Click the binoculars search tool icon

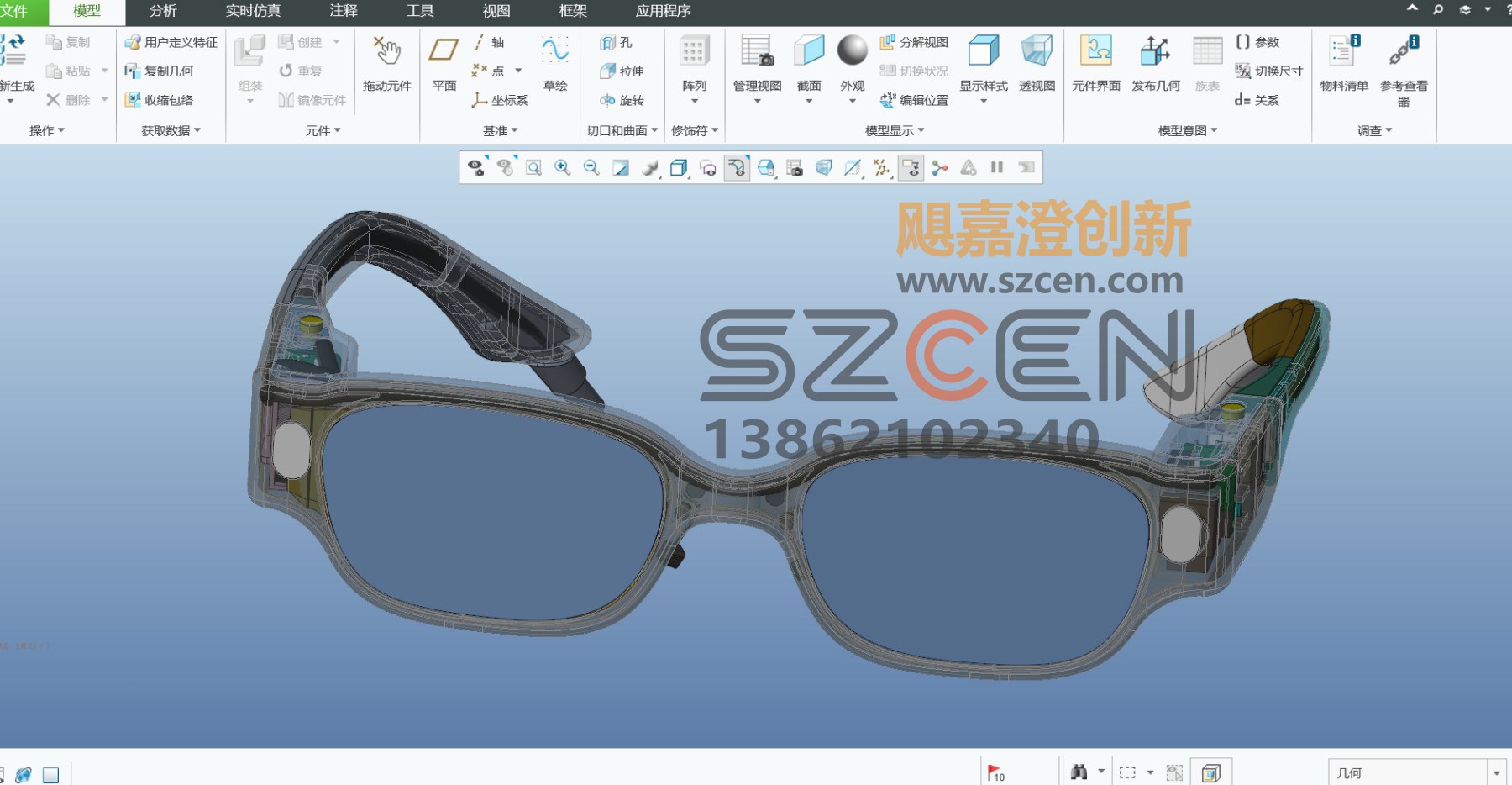click(x=1079, y=772)
